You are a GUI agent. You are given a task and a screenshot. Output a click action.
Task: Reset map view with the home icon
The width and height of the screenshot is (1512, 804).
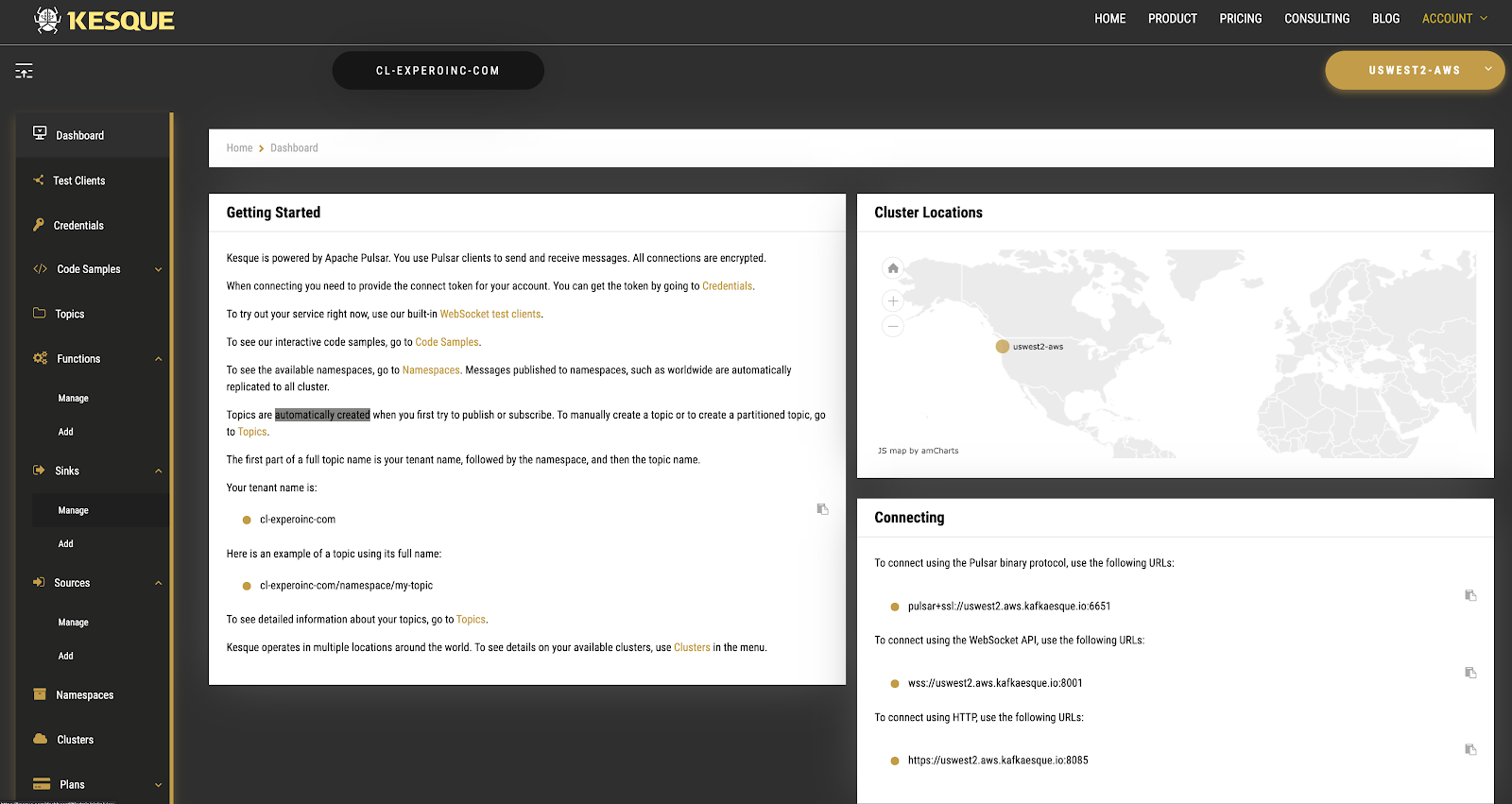click(x=893, y=268)
